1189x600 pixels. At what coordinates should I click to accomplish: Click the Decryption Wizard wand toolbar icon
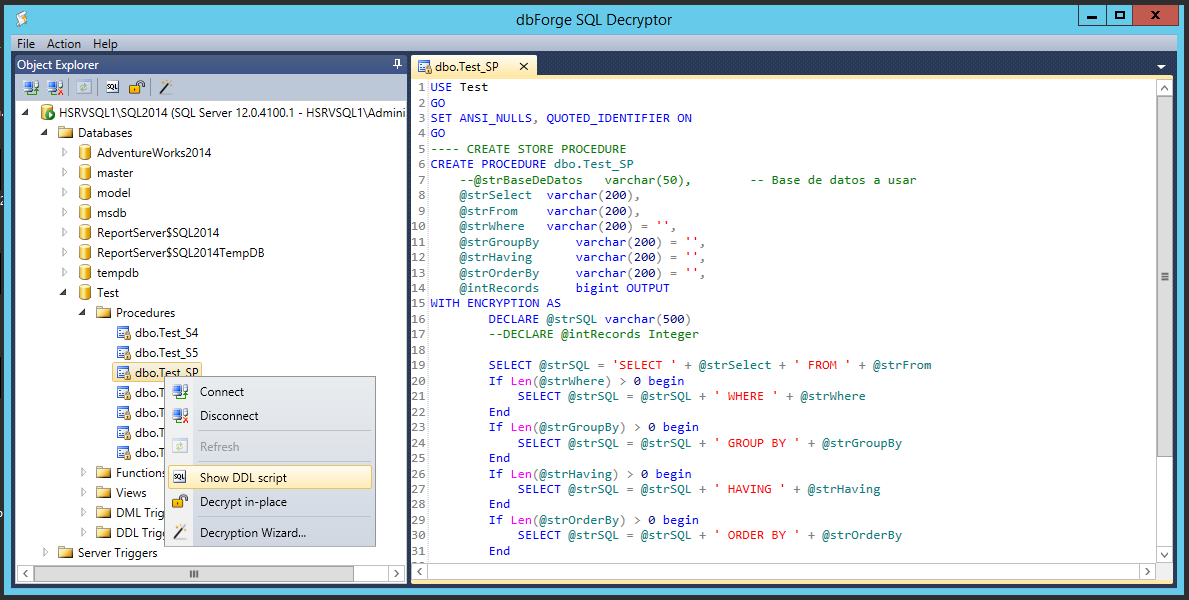point(165,87)
